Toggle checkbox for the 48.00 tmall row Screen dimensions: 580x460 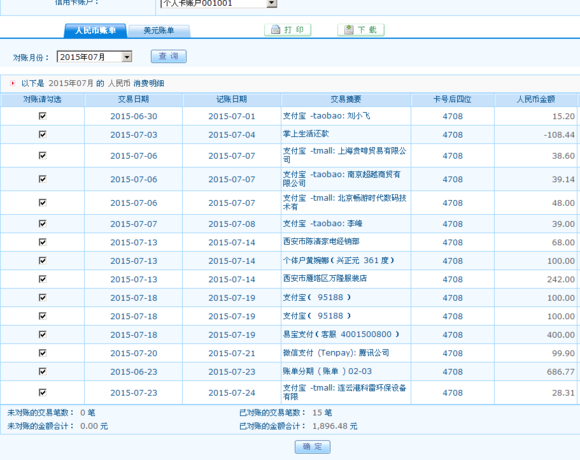[43, 203]
